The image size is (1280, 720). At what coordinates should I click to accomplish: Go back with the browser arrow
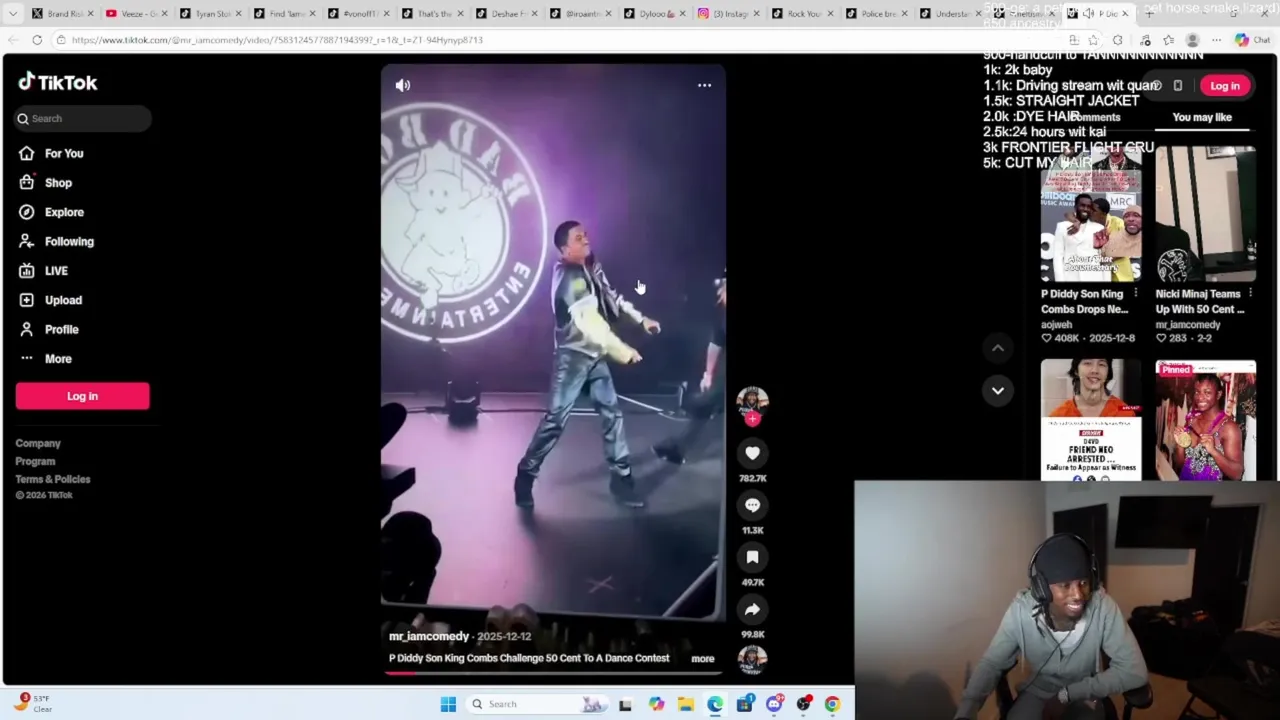pyautogui.click(x=13, y=40)
